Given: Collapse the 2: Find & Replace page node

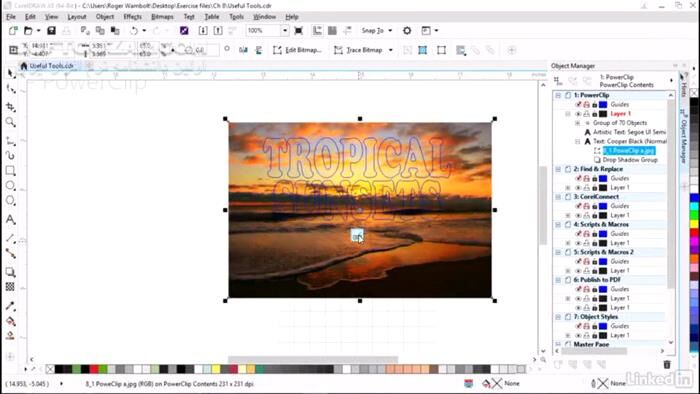Looking at the screenshot, I should pos(558,169).
